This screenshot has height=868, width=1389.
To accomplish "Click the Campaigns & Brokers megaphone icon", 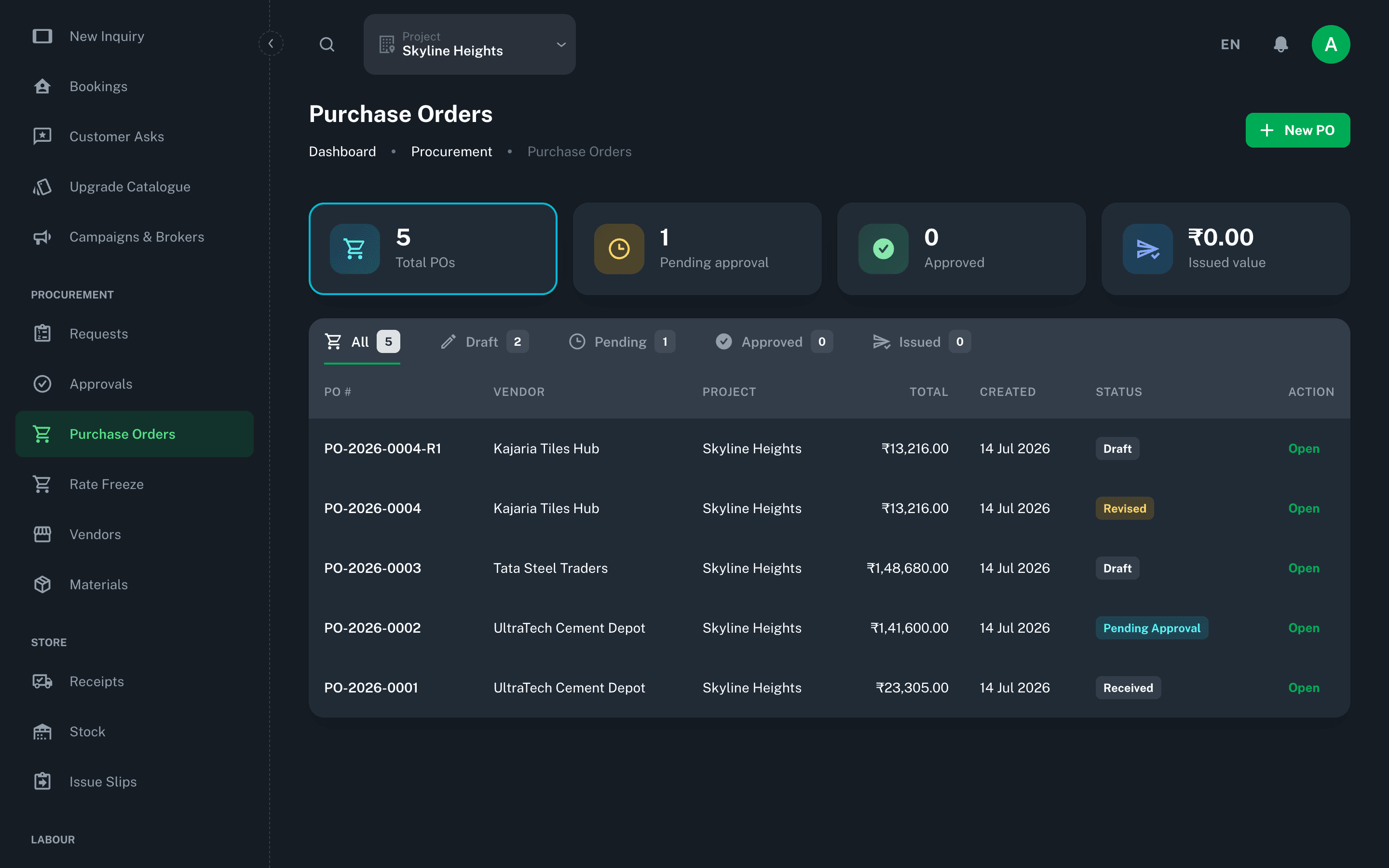I will 42,236.
